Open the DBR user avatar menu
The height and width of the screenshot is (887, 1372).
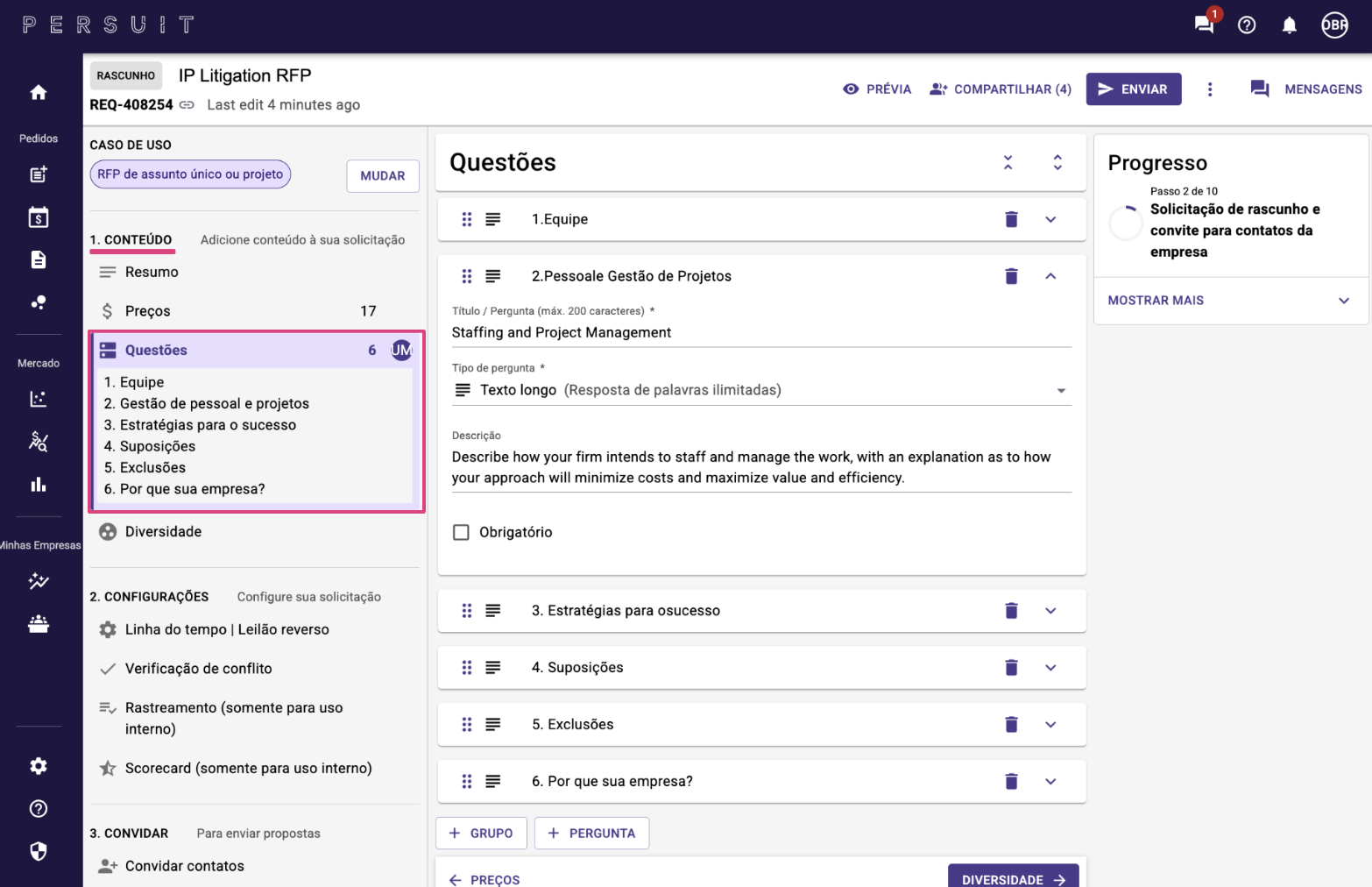[x=1334, y=25]
